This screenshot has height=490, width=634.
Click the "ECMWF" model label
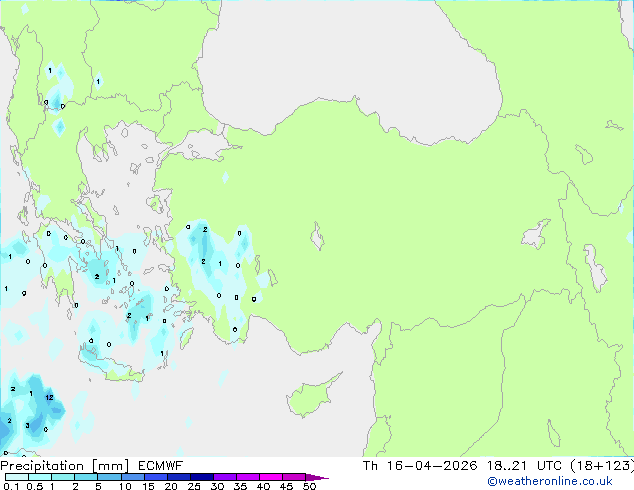(161, 466)
